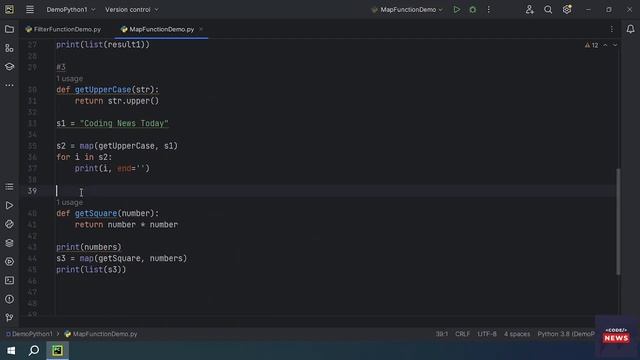Click print(numbers) line of code
Viewport: 640px width, 360px height.
[x=89, y=247]
